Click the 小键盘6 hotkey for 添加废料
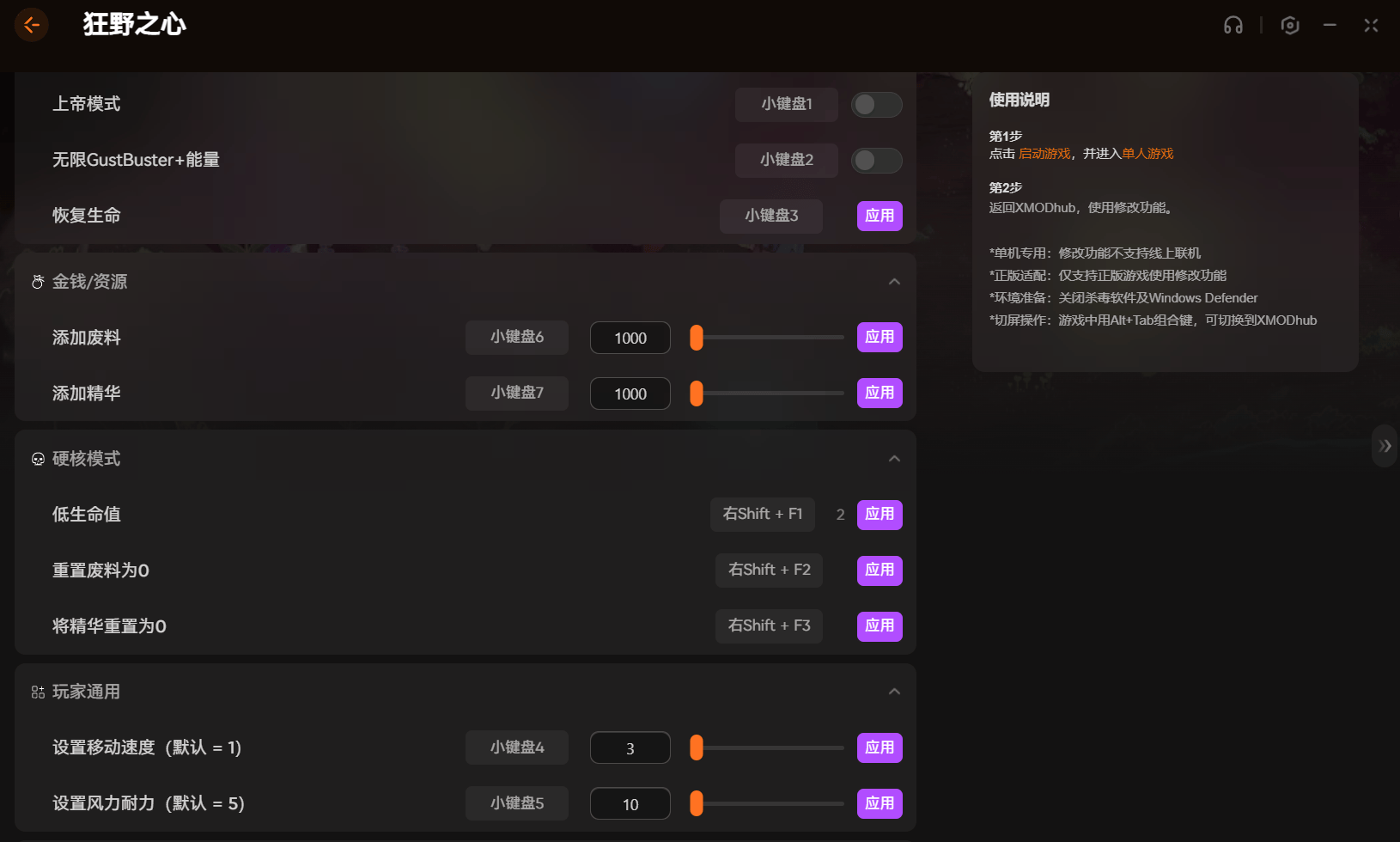Image resolution: width=1400 pixels, height=842 pixels. click(x=516, y=338)
